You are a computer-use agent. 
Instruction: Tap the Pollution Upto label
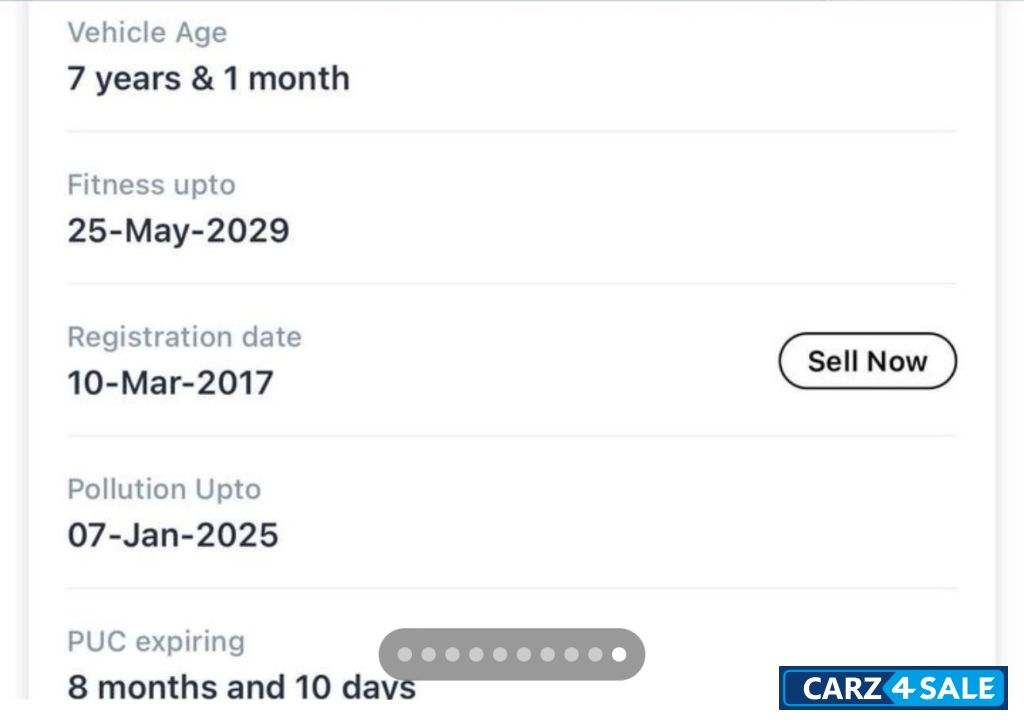(x=164, y=489)
